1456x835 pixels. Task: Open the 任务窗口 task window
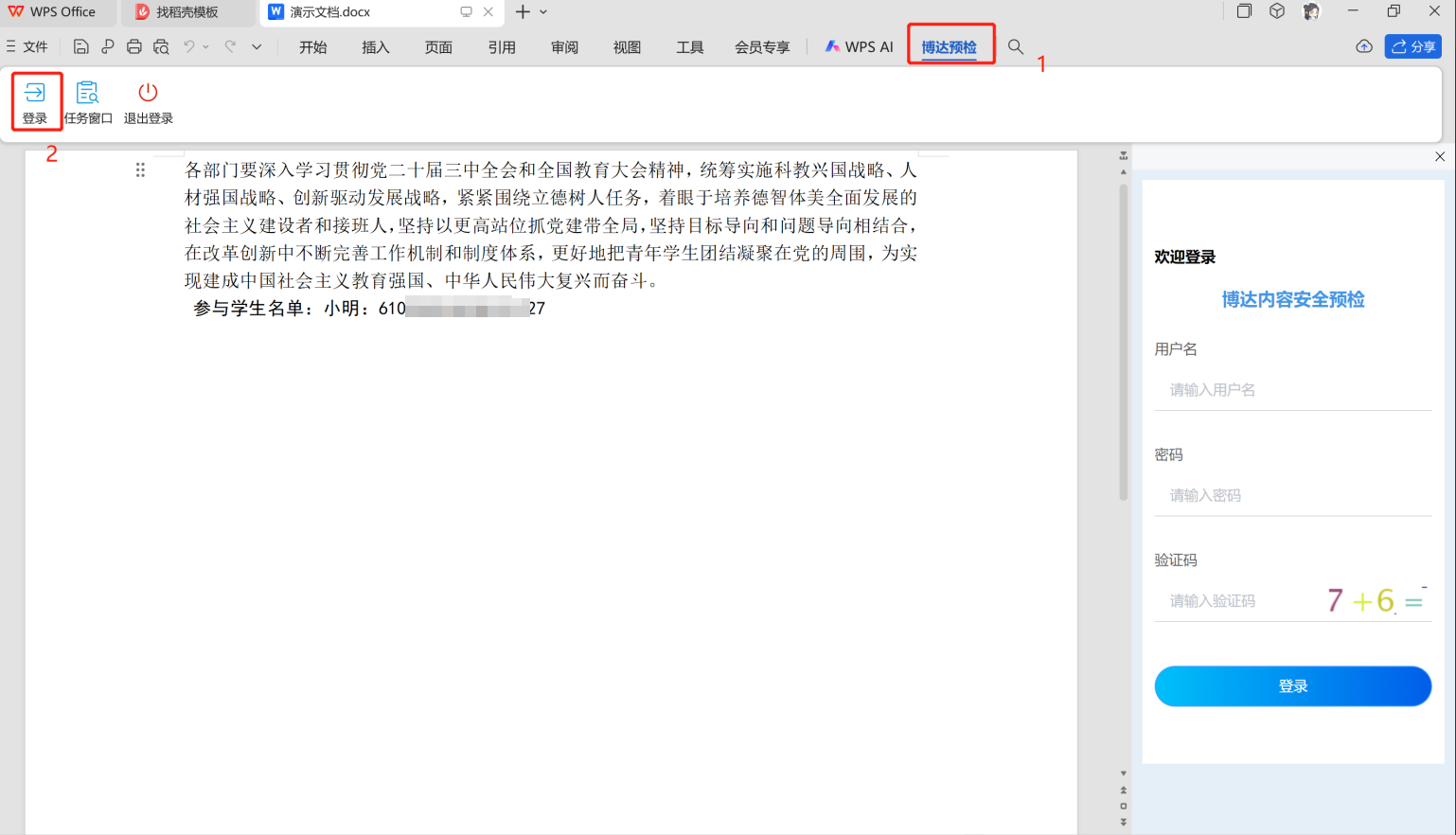tap(88, 101)
